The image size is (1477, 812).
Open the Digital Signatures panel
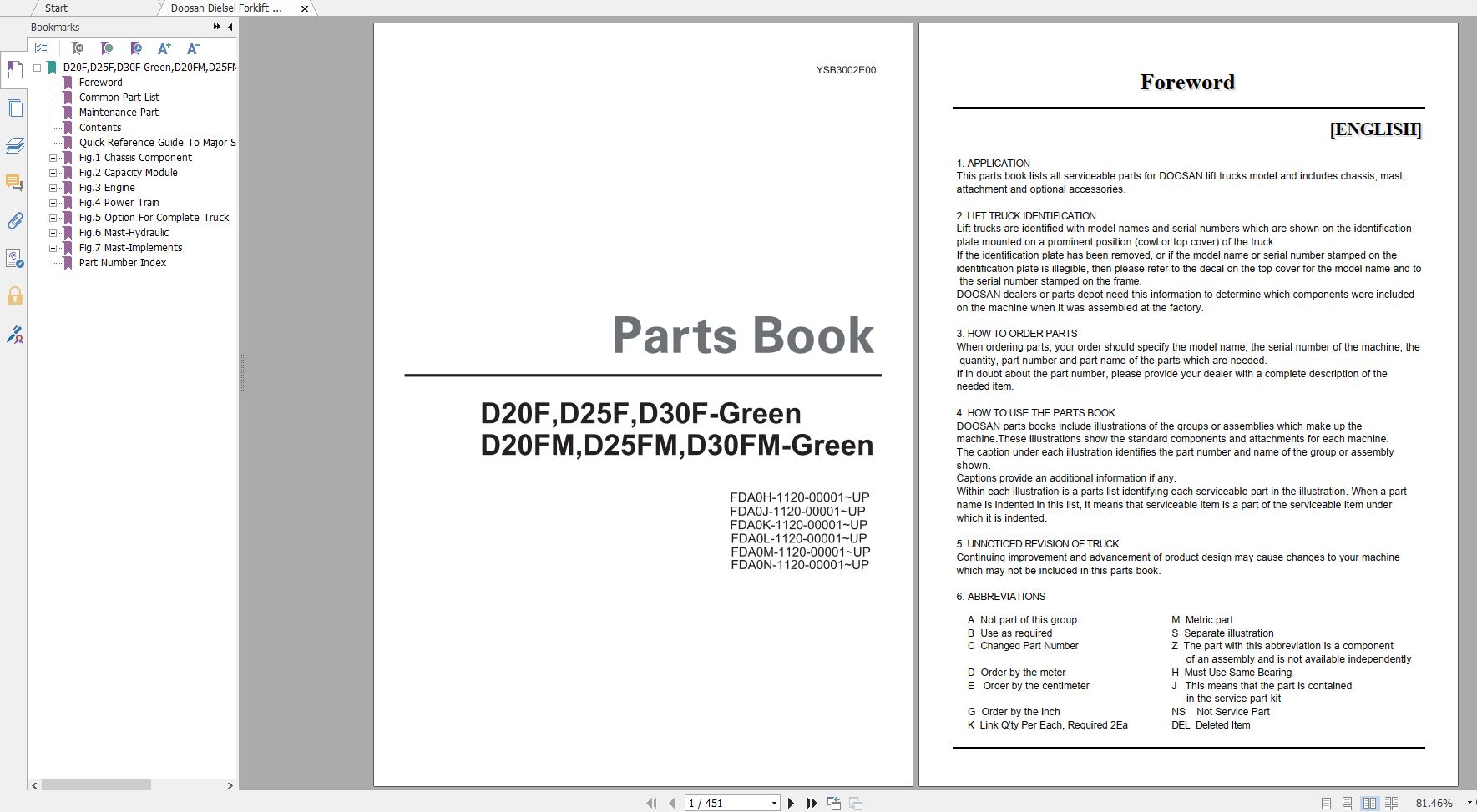pos(14,259)
